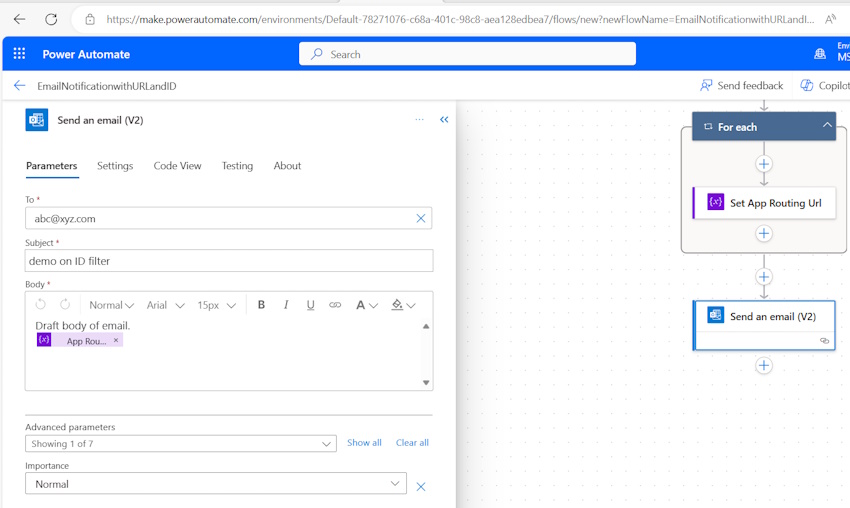The height and width of the screenshot is (508, 850).
Task: Open the Power Automate app launcher grid
Action: point(20,54)
